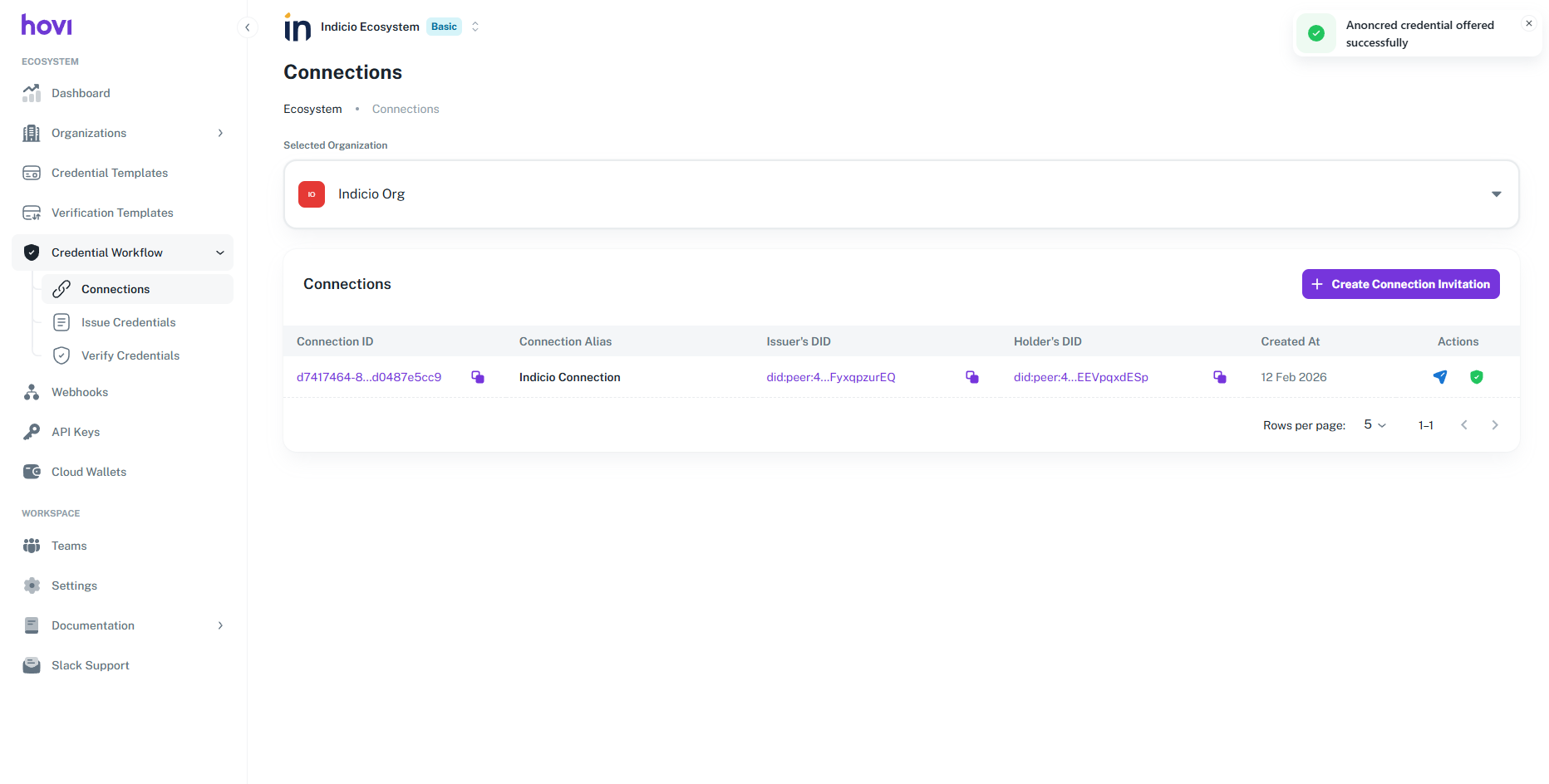This screenshot has width=1549, height=784.
Task: Click the send credential paper-plane icon
Action: [x=1440, y=377]
